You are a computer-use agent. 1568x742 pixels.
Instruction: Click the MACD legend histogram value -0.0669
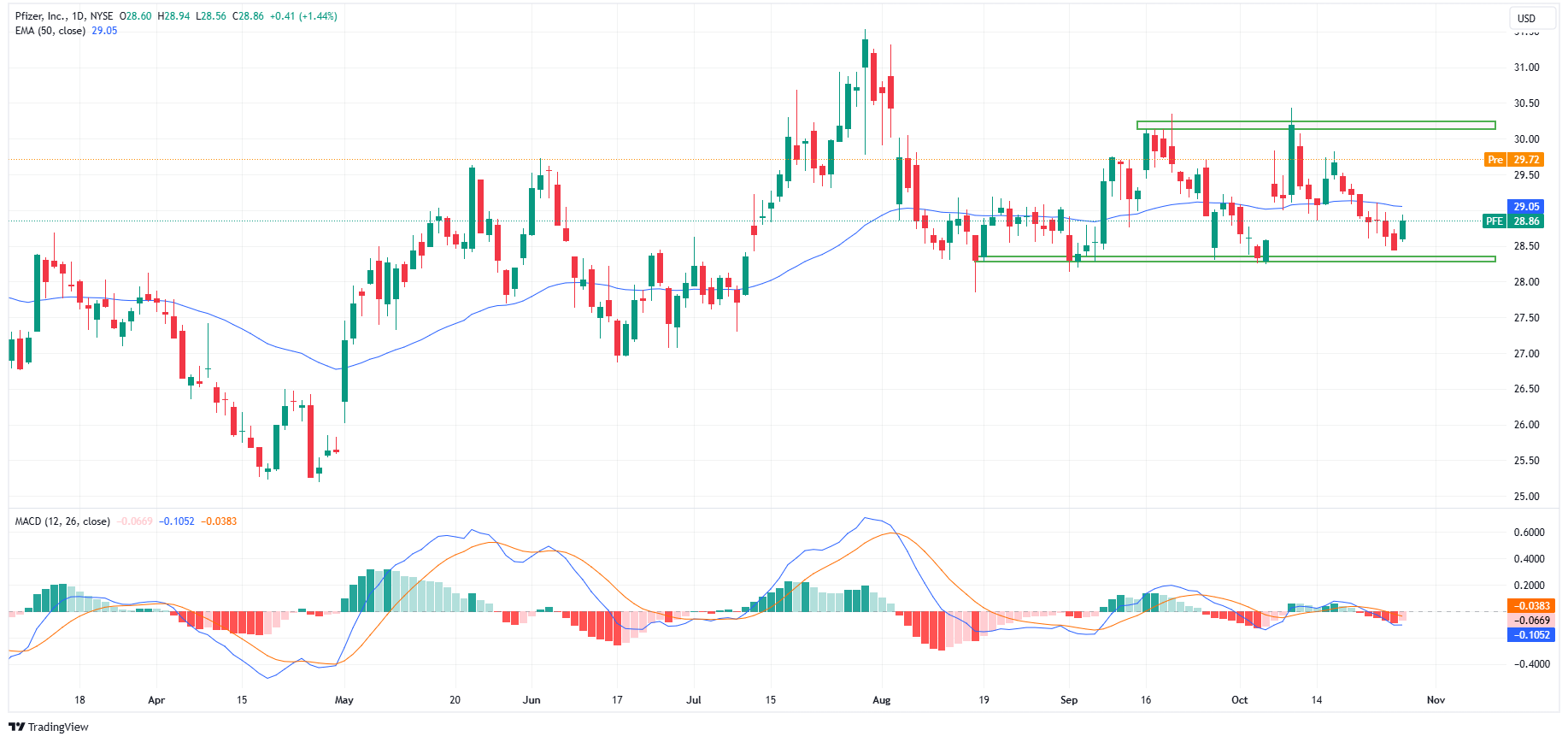pos(135,521)
